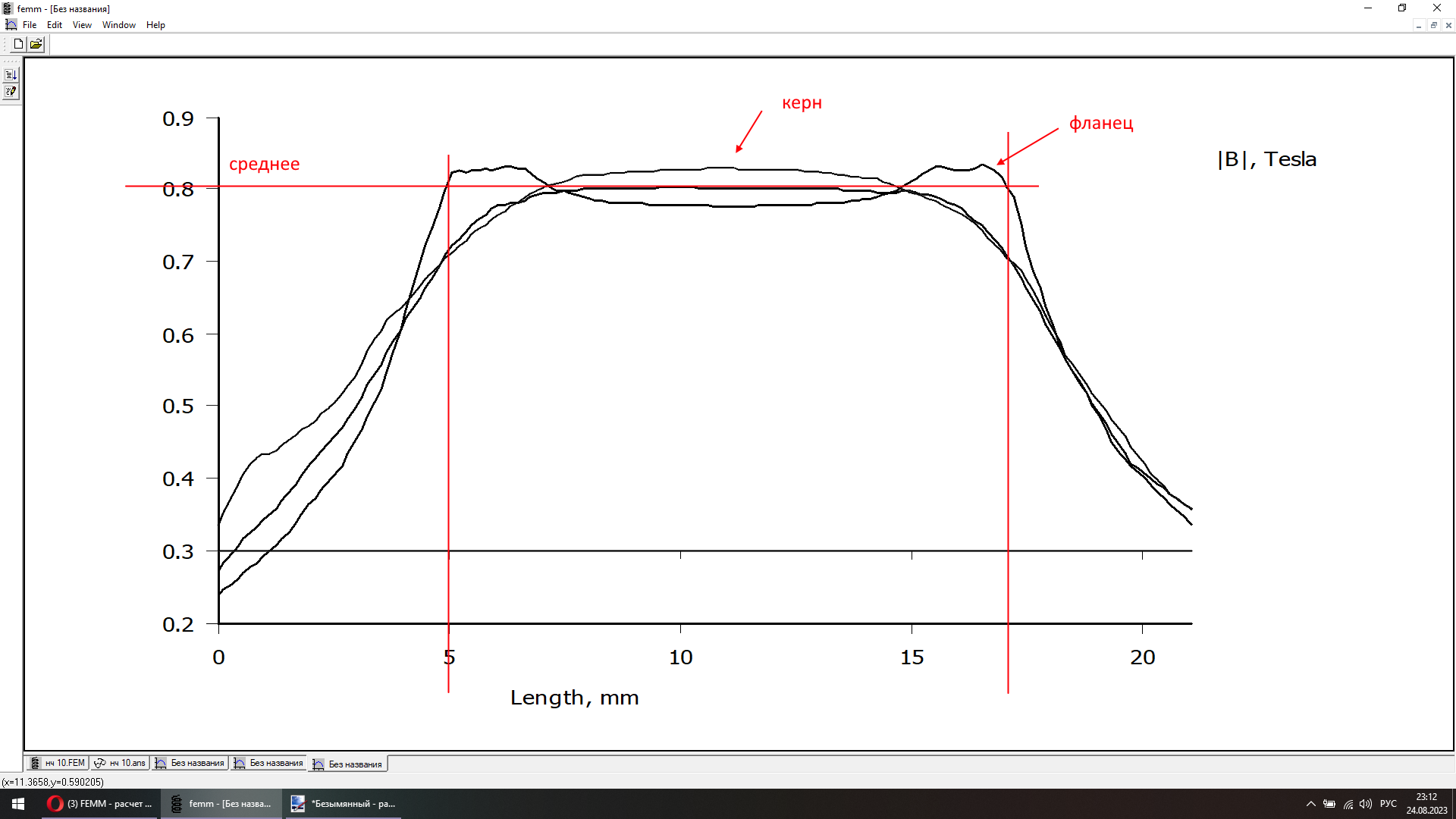
Task: Click the volume icon in system tray
Action: coord(1366,804)
